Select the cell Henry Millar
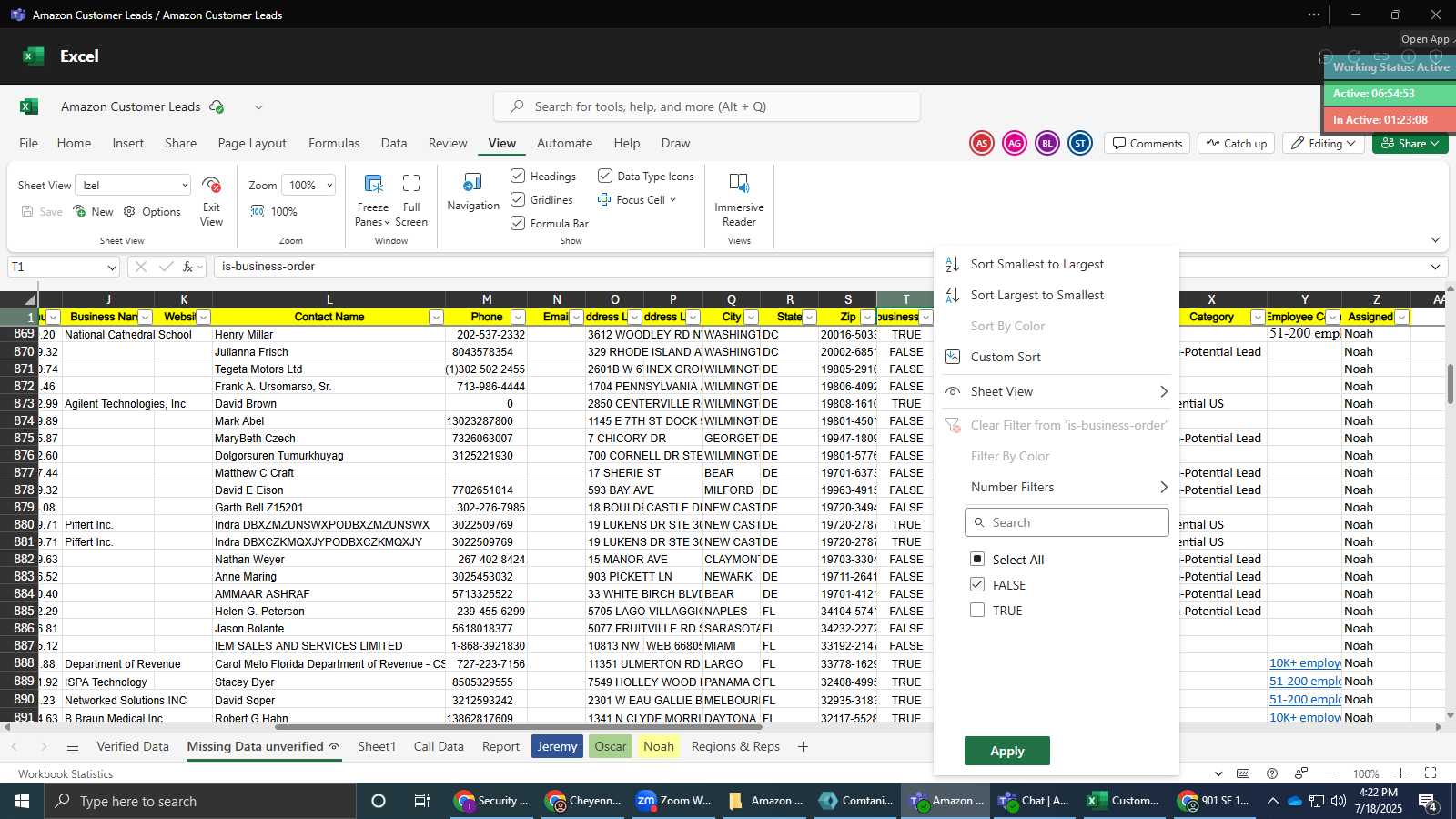The image size is (1456, 819). (329, 334)
